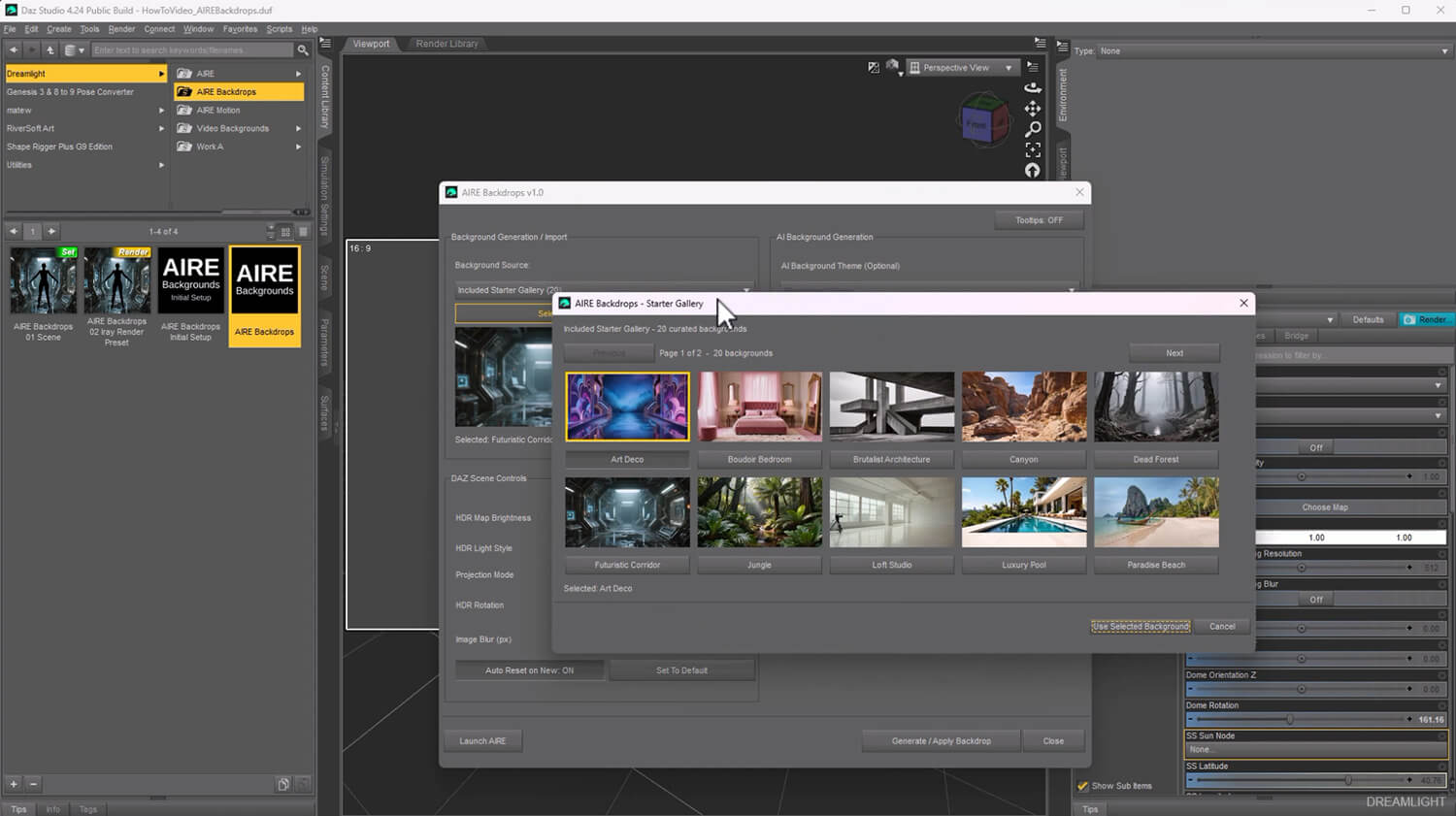This screenshot has height=816, width=1456.
Task: Open the content database dropdown icon
Action: click(x=75, y=49)
